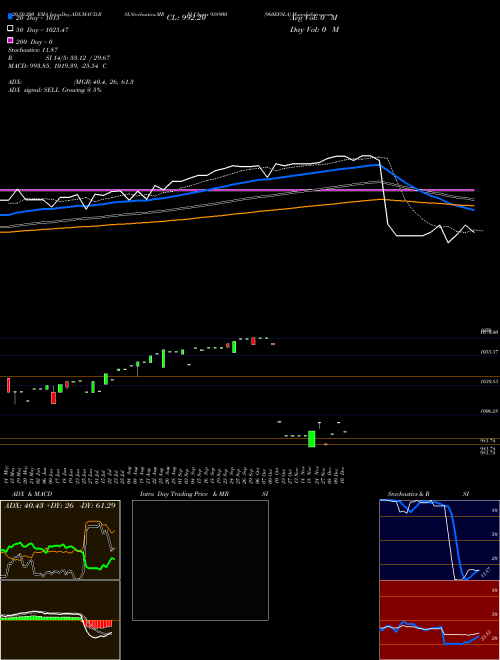The width and height of the screenshot is (500, 660).
Task: Open the red RSI chart panel
Action: 439,620
